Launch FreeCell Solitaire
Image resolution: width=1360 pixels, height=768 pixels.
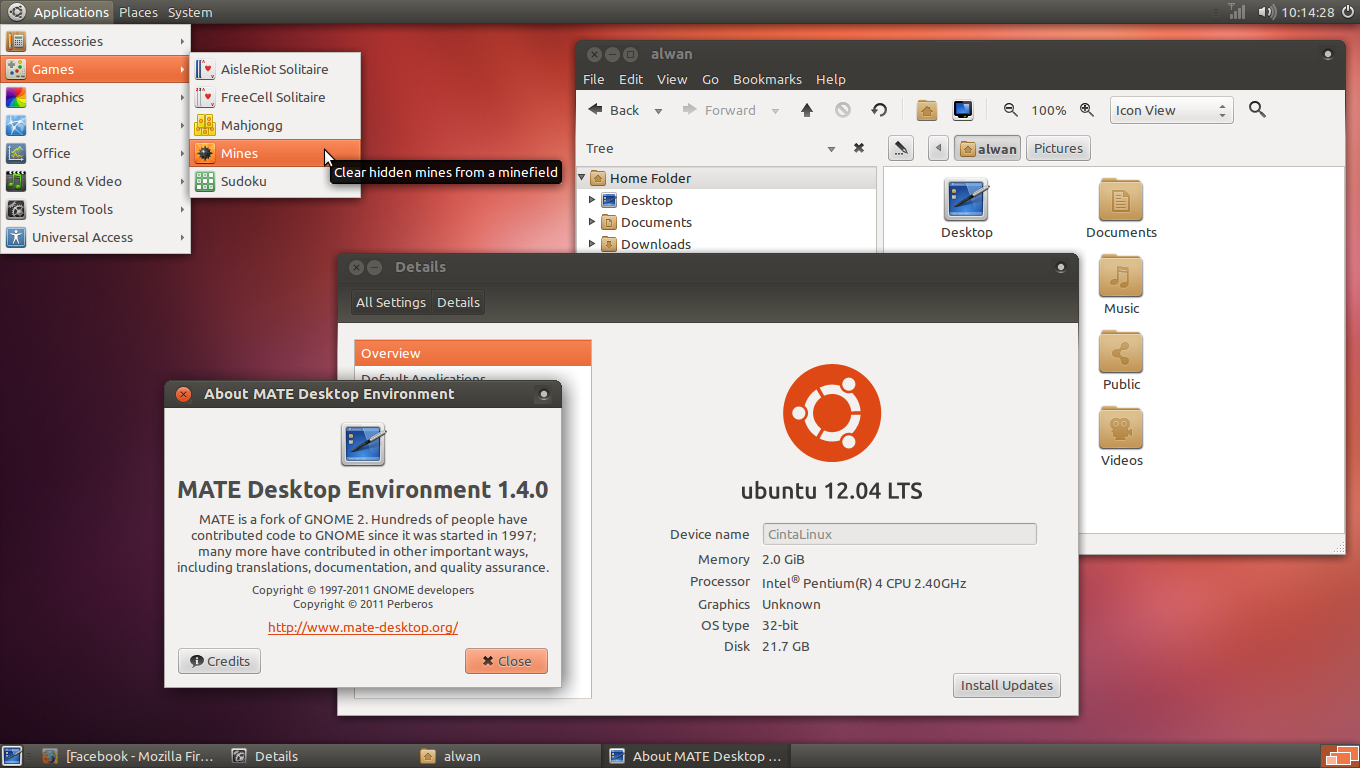coord(275,97)
